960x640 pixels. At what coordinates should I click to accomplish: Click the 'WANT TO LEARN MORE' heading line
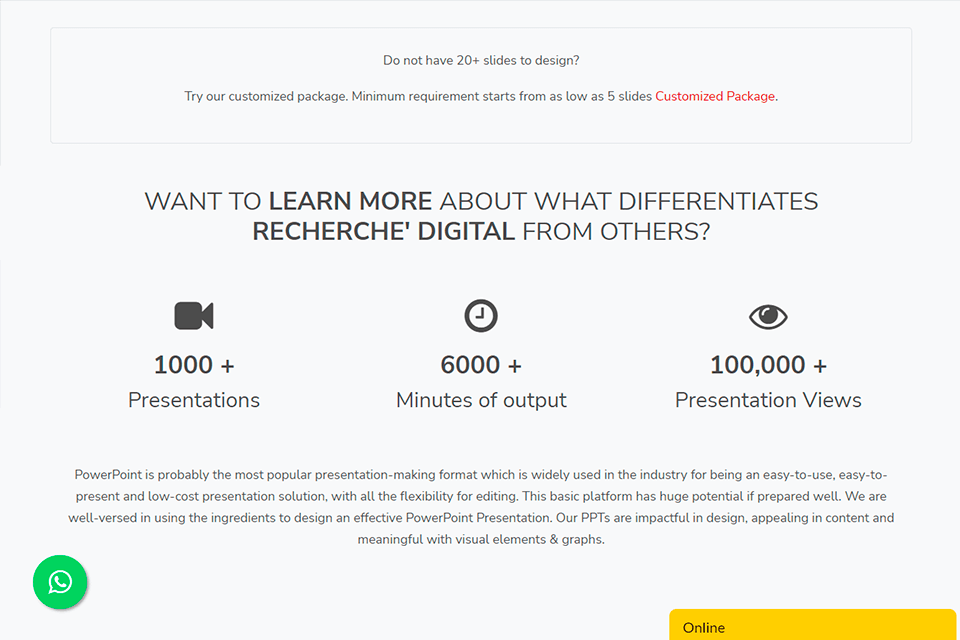[x=481, y=201]
